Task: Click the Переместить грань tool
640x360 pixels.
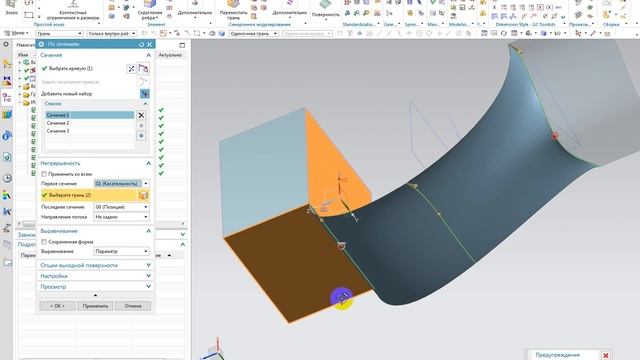Action: (x=233, y=10)
